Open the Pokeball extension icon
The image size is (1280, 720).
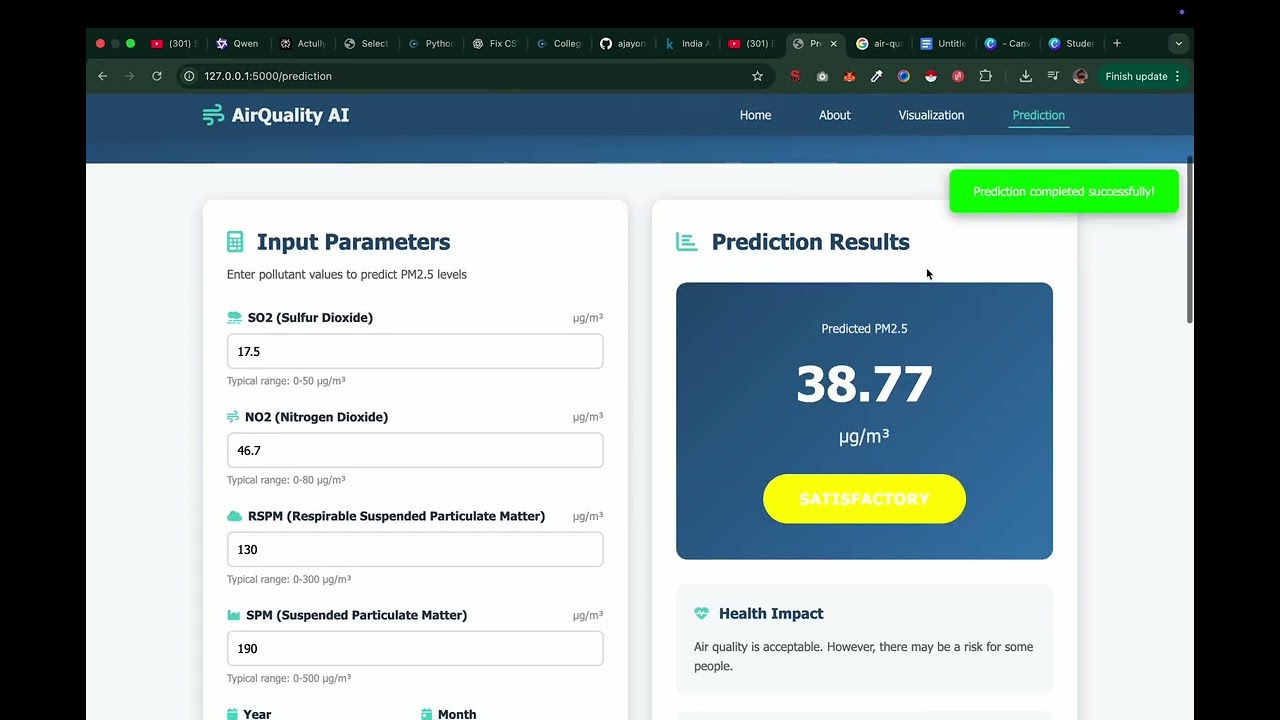(930, 76)
